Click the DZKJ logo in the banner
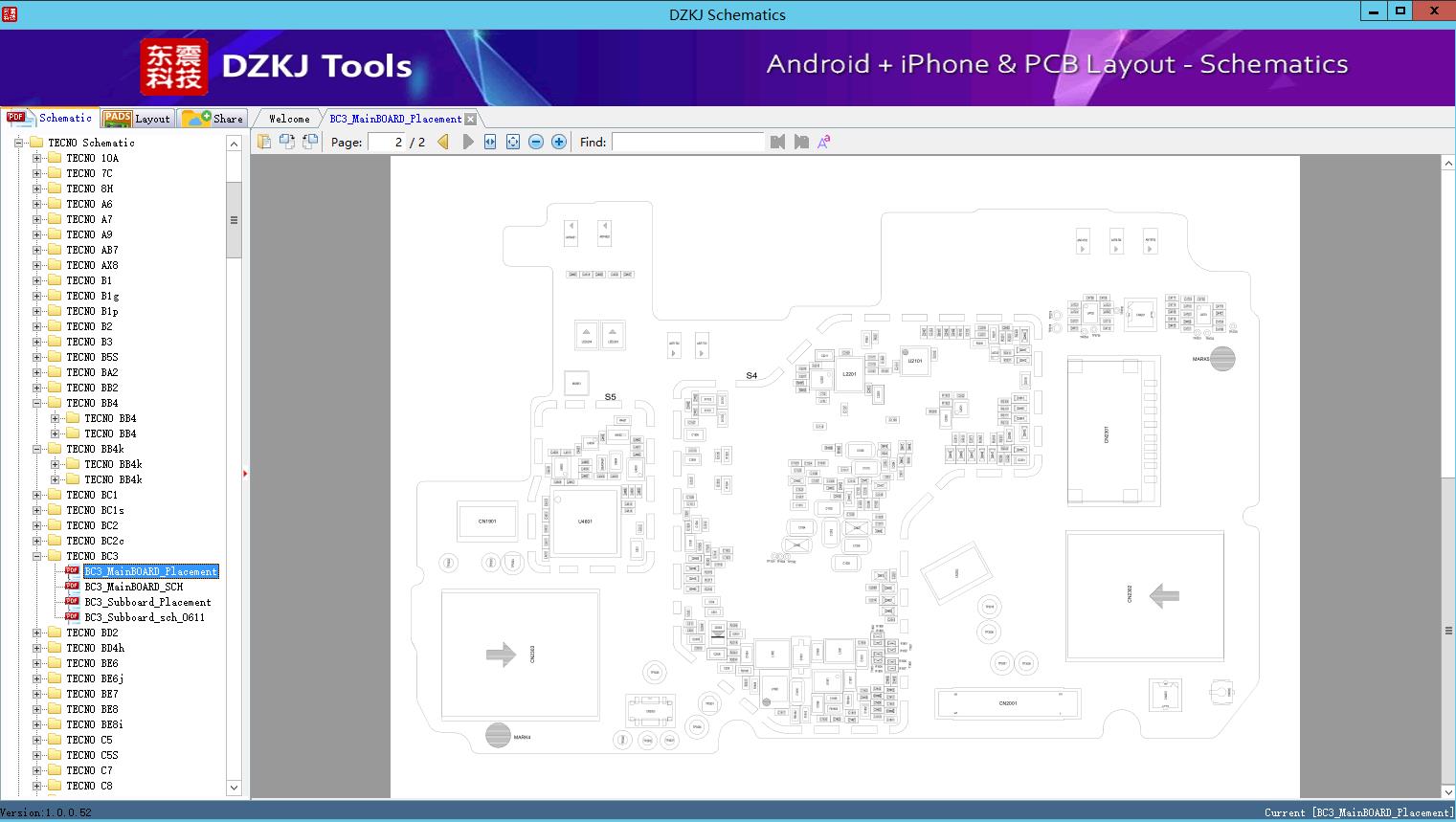 tap(173, 67)
